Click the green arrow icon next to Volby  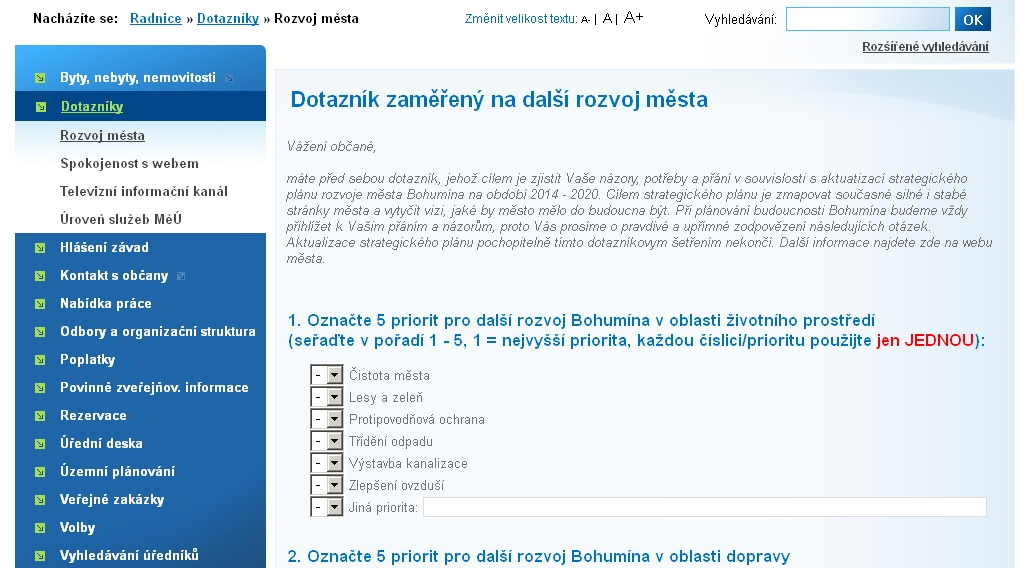pos(40,528)
